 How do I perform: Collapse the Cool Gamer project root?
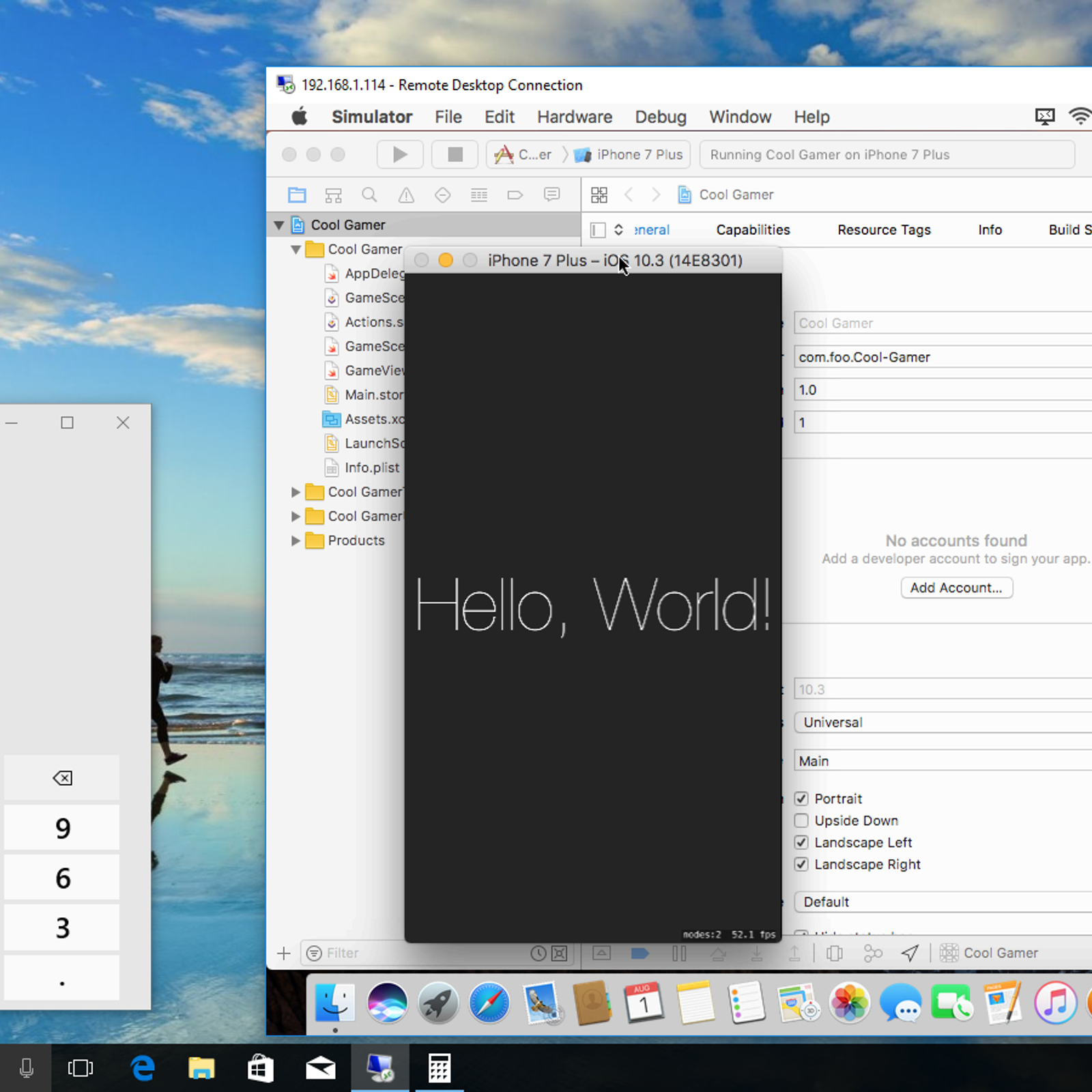(x=279, y=225)
